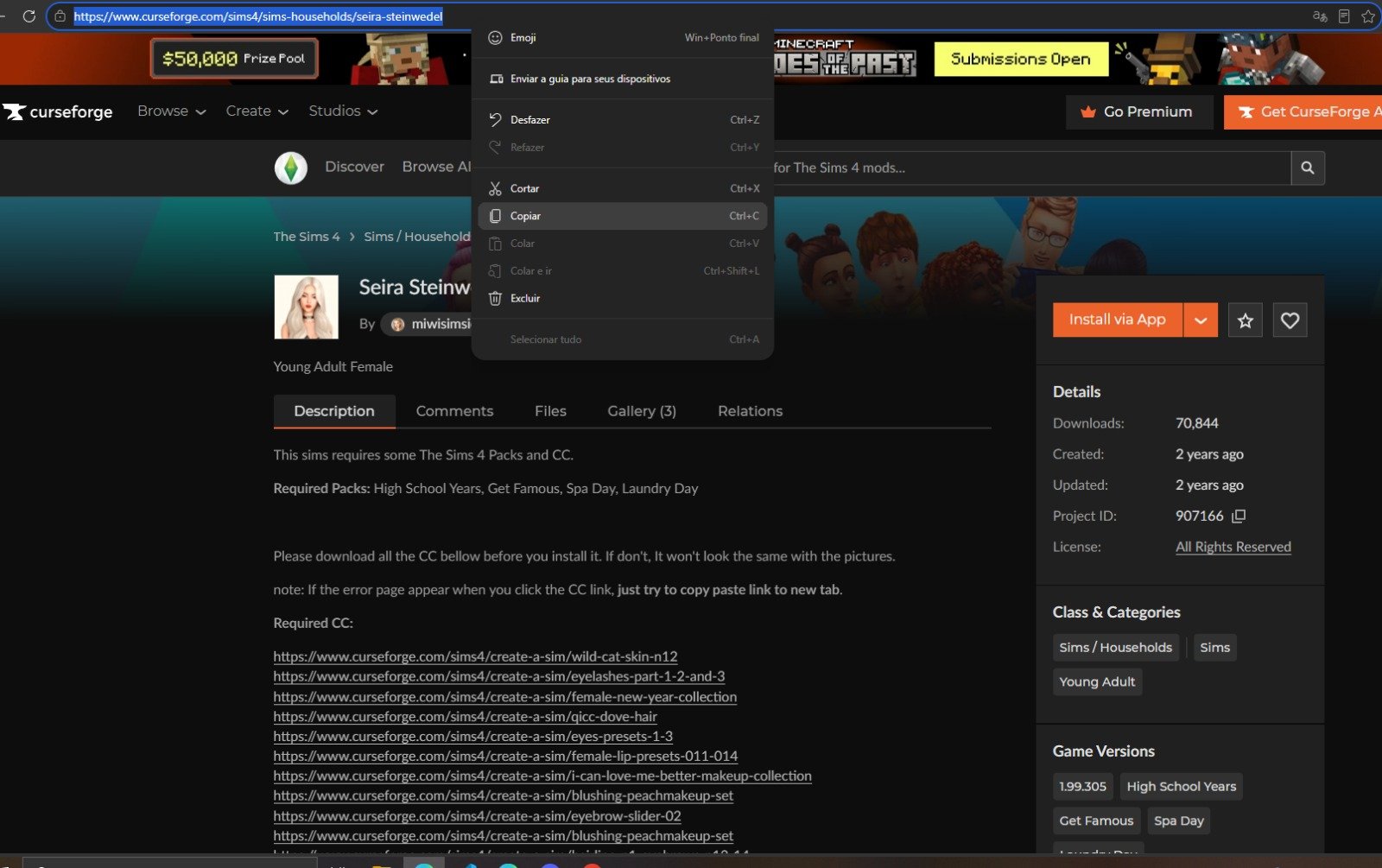Open the wild-cat-skin-n12 link
This screenshot has width=1382, height=868.
tap(475, 656)
